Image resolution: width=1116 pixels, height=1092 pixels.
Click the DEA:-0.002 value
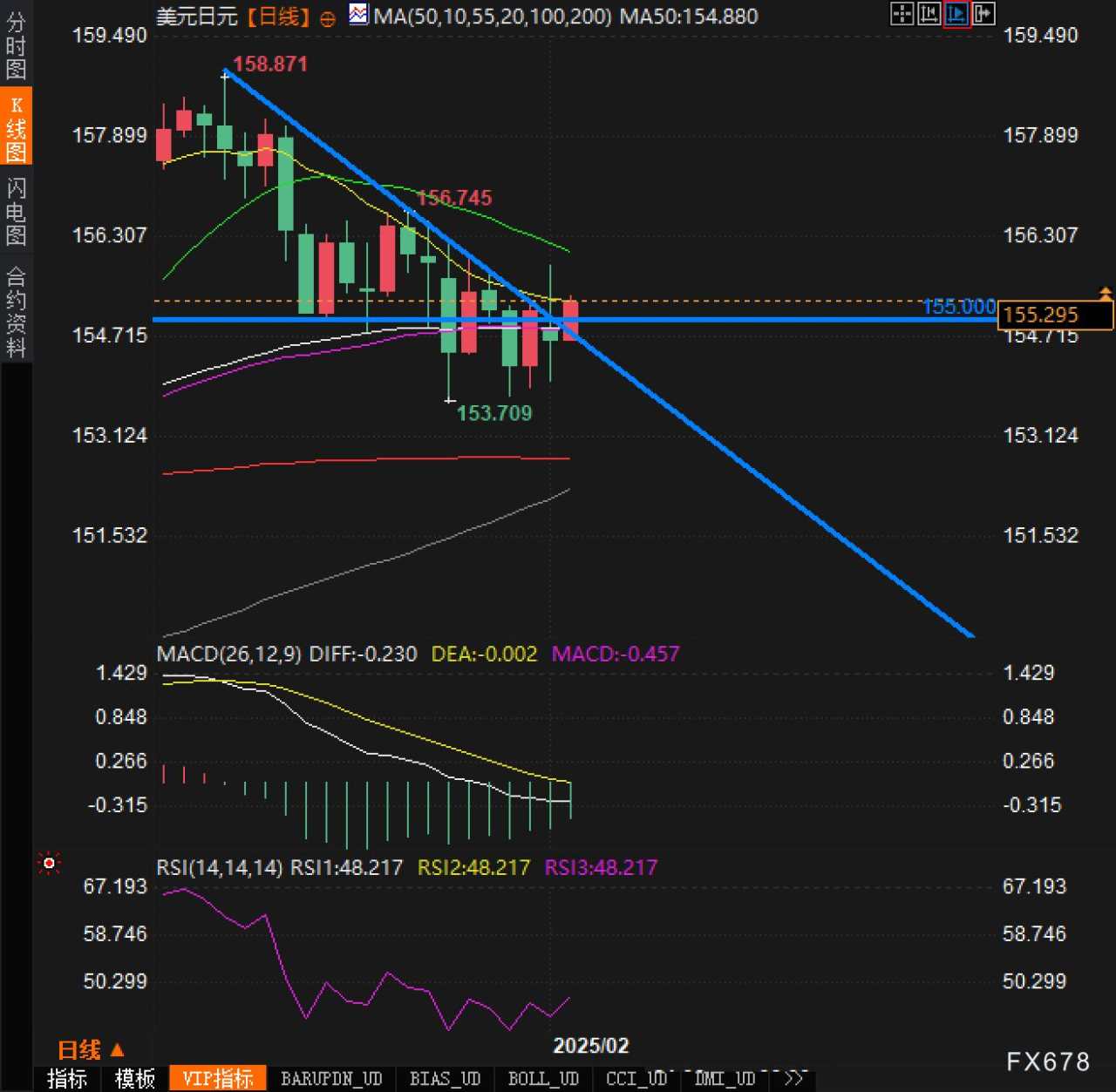(485, 654)
